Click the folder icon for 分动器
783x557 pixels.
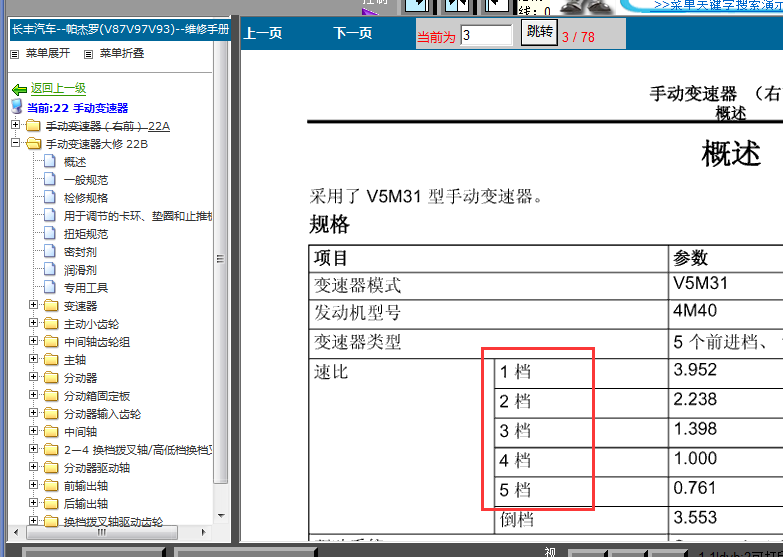click(51, 377)
